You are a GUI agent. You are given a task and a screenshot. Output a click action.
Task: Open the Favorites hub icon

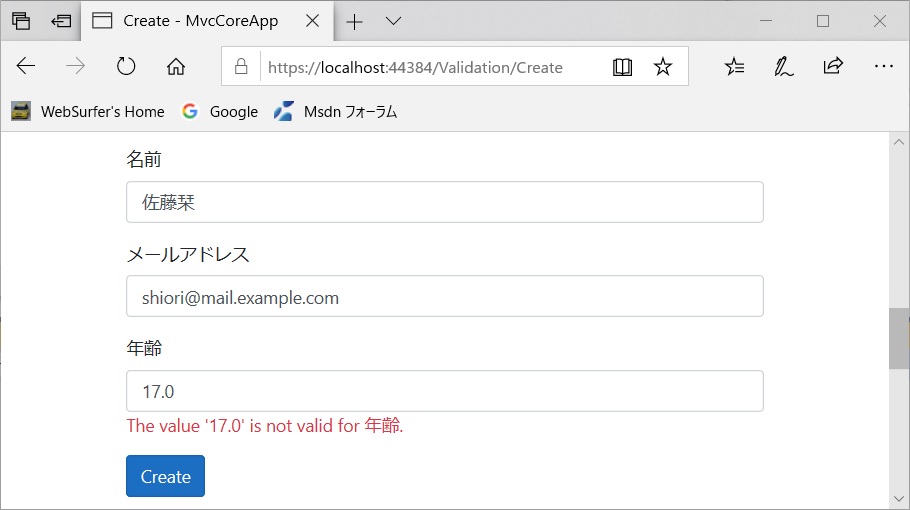[x=734, y=67]
